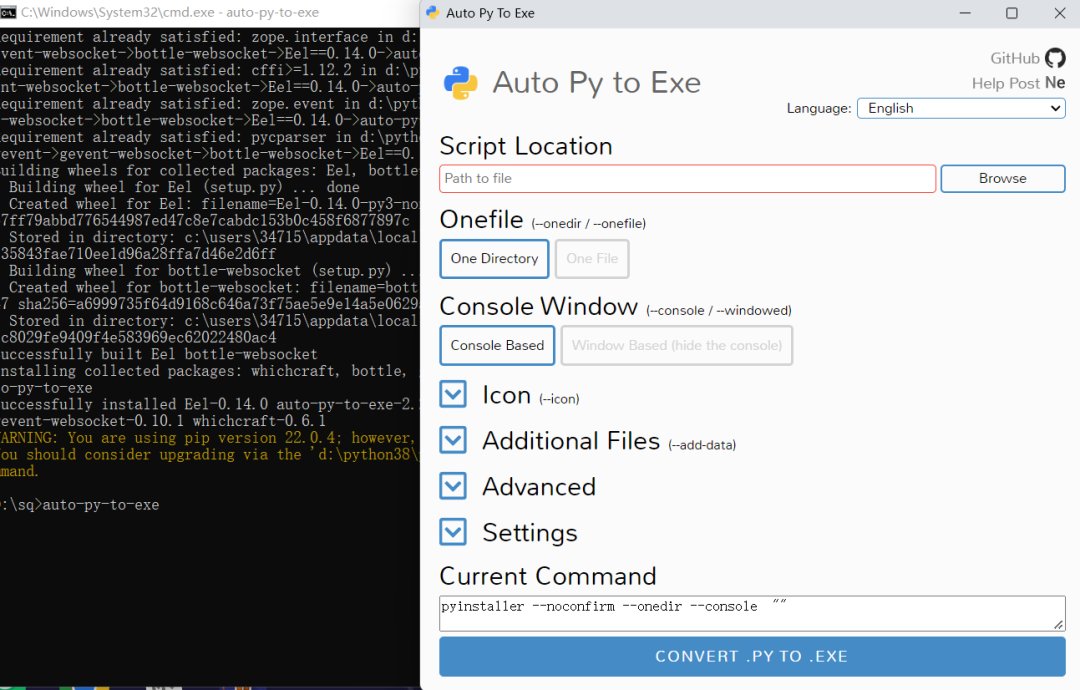This screenshot has height=690, width=1080.
Task: Expand the Settings section
Action: pyautogui.click(x=453, y=532)
